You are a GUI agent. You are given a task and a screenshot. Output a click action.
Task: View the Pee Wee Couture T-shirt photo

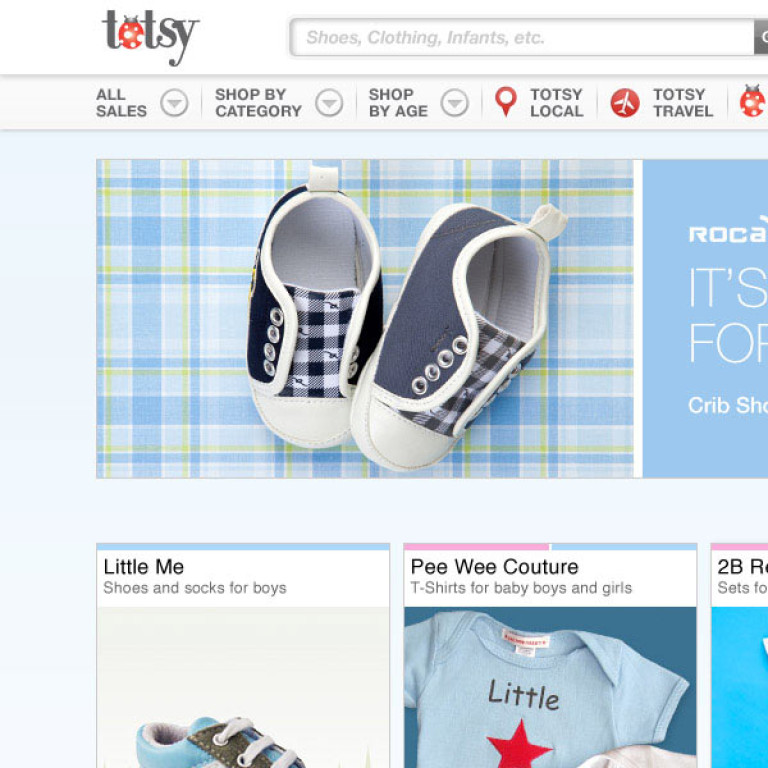550,687
